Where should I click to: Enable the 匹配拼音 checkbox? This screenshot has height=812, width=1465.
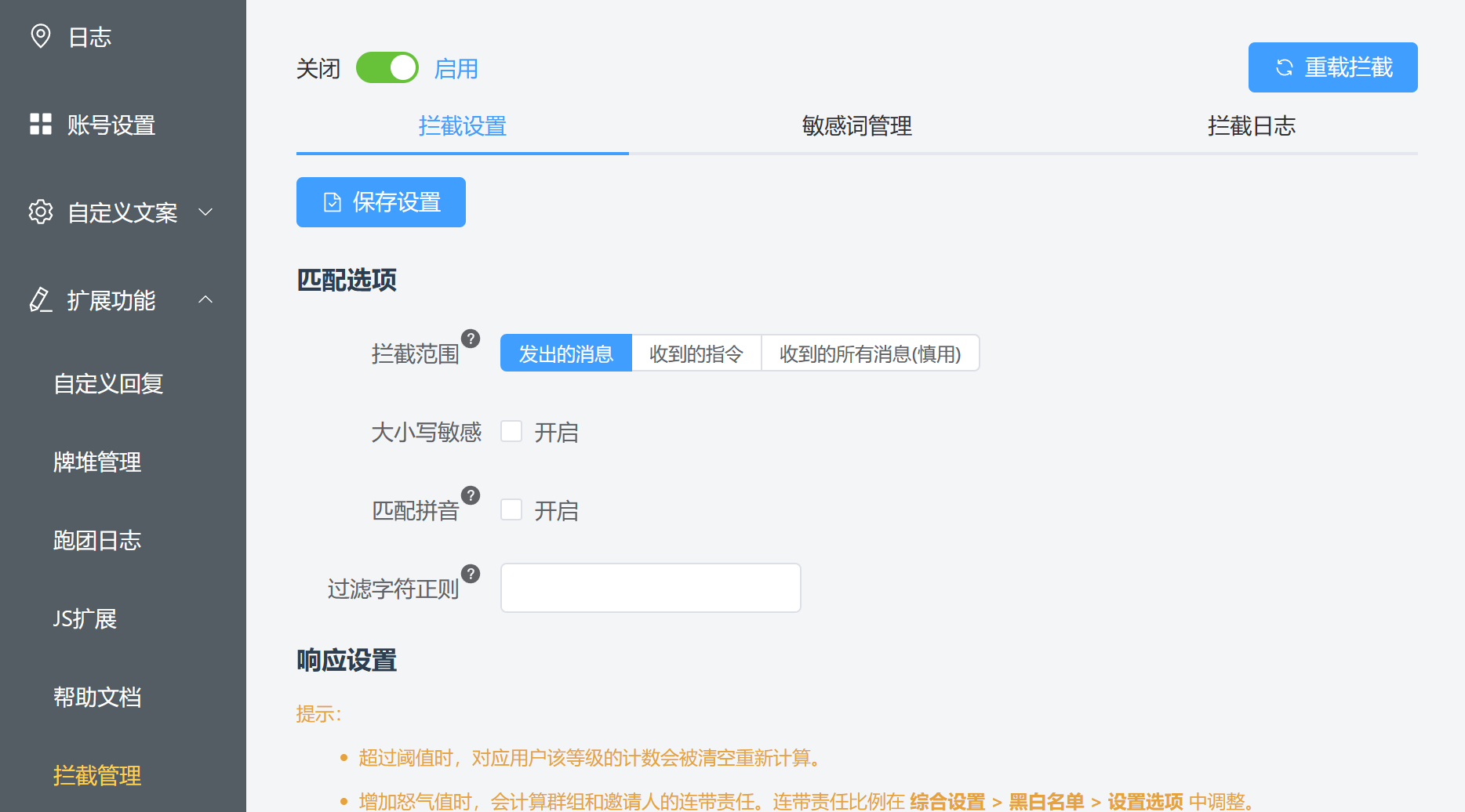point(511,509)
